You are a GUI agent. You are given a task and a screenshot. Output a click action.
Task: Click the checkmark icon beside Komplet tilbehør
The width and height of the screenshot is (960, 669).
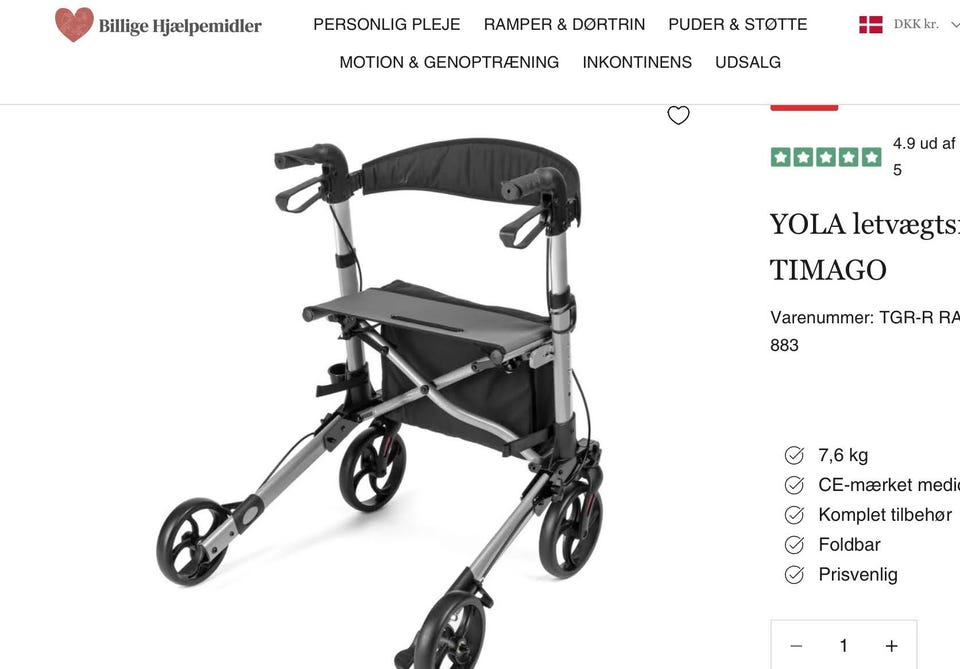click(794, 515)
